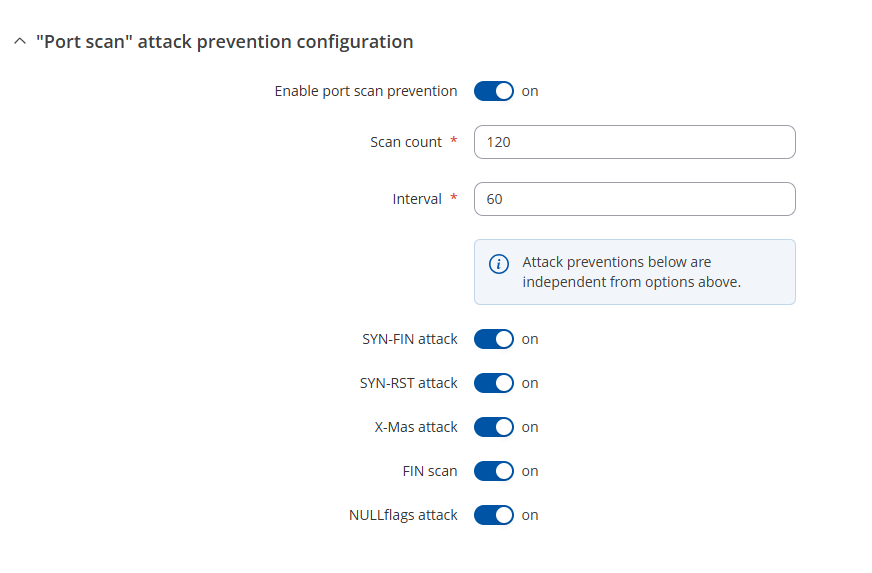Disable the port scan prevention toggle
Image resolution: width=872 pixels, height=573 pixels.
click(x=493, y=91)
